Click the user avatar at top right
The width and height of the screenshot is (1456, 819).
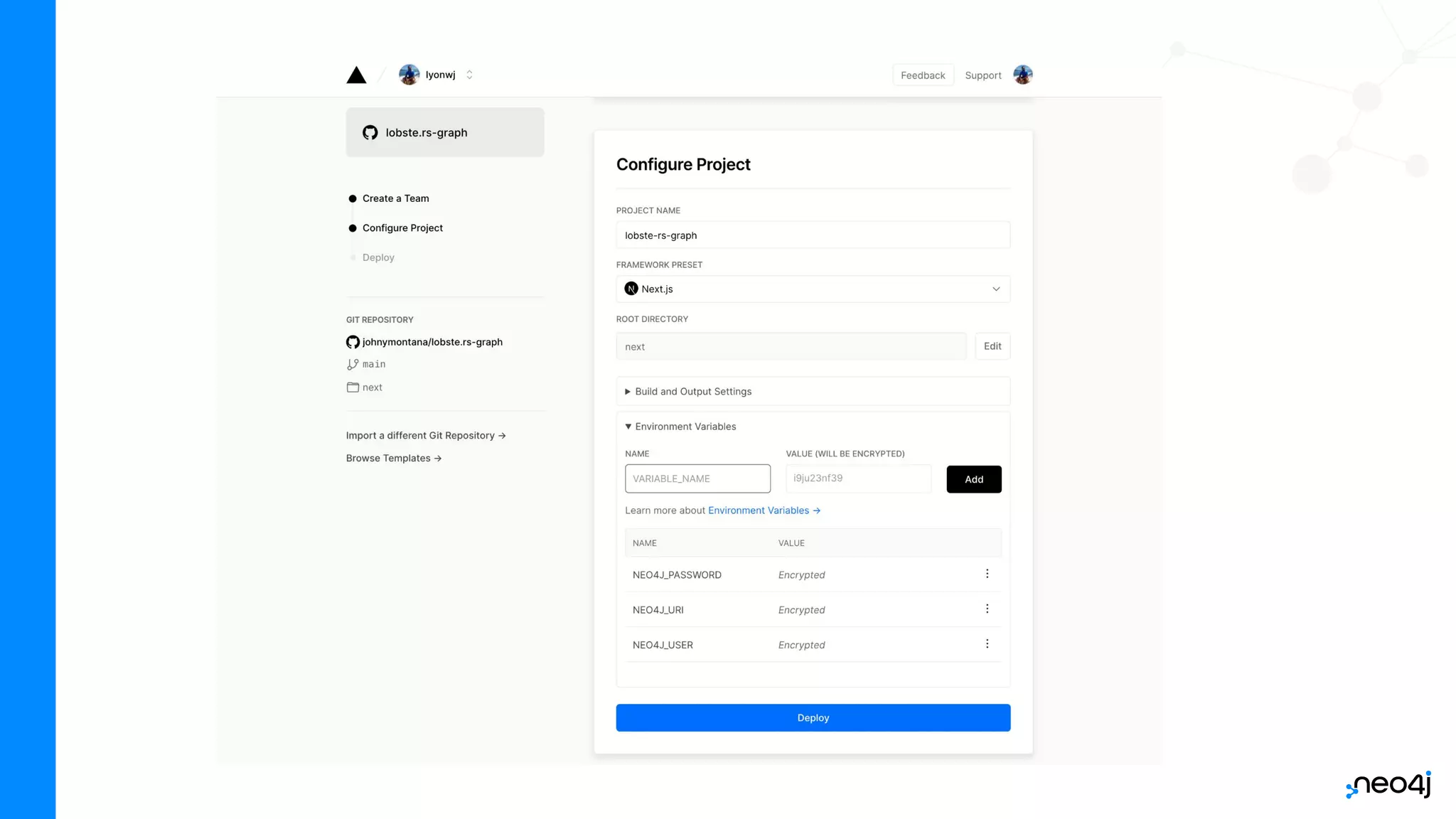click(1022, 75)
